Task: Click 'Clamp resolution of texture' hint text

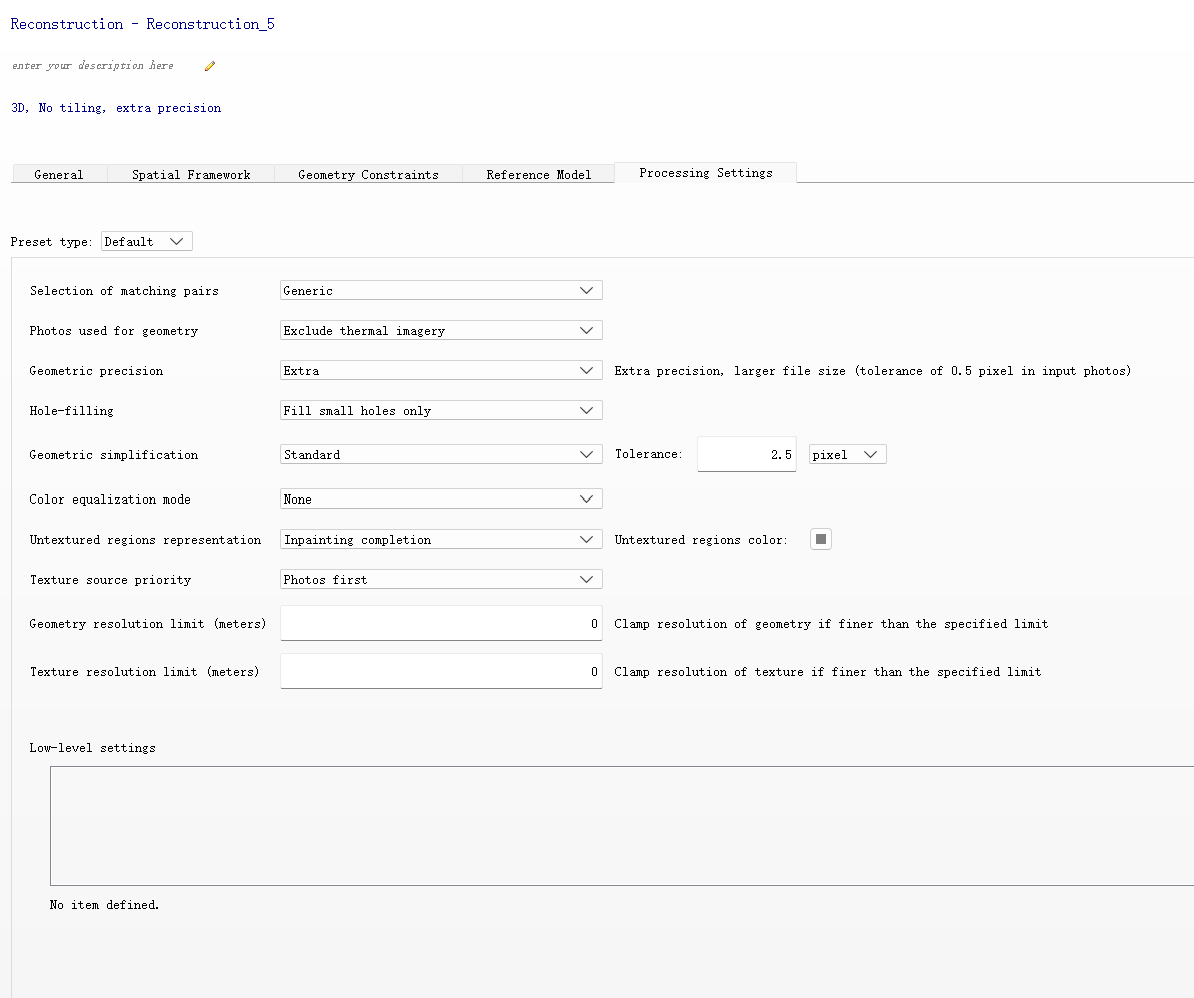Action: pyautogui.click(x=828, y=671)
